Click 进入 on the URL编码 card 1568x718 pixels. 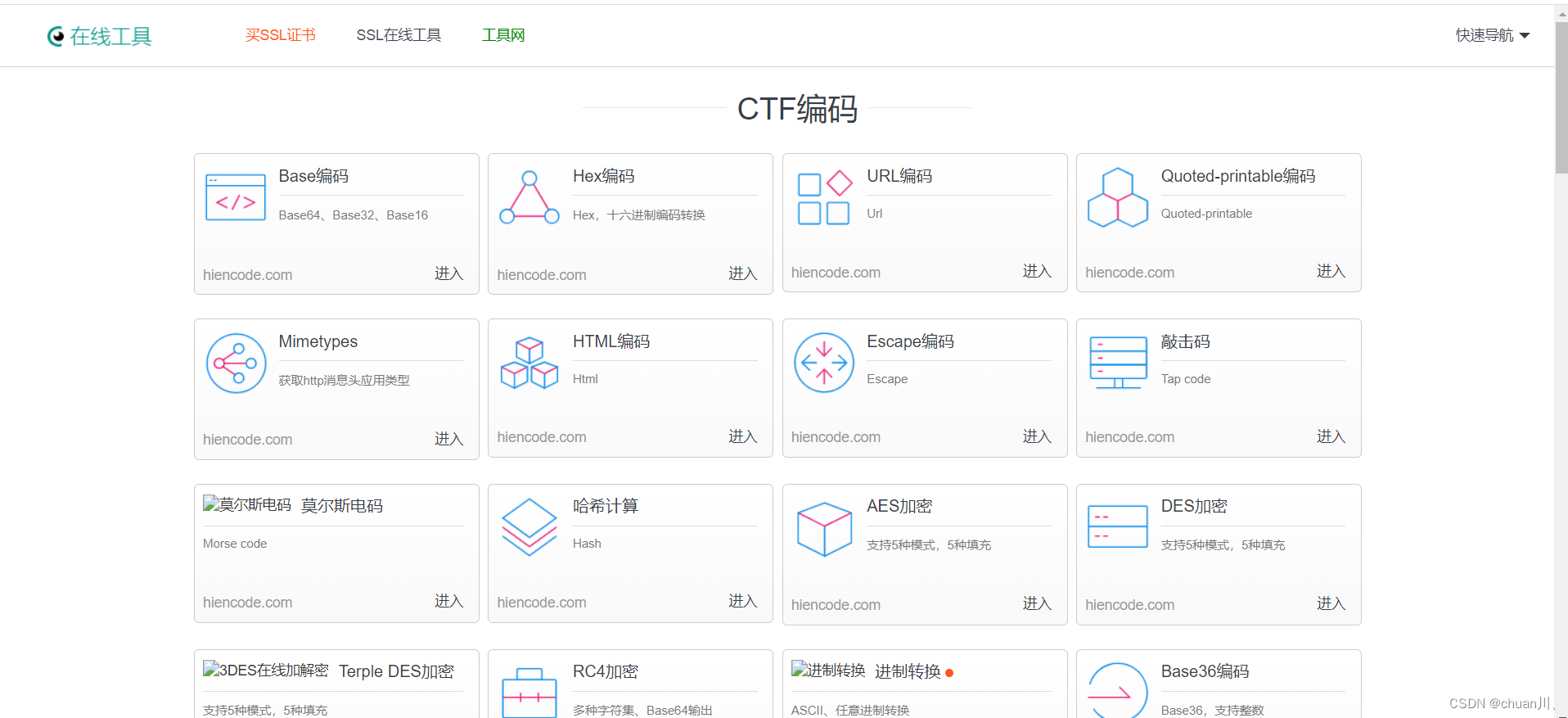(1037, 271)
